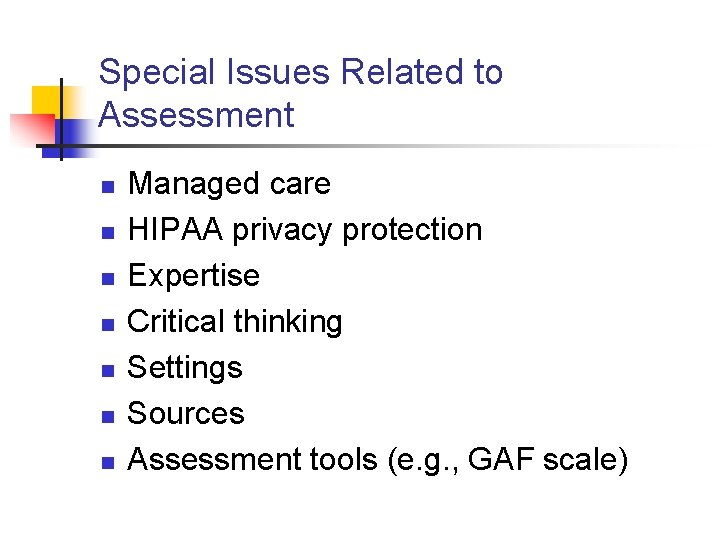Click the "HIPAA privacy protection" text

tap(305, 230)
